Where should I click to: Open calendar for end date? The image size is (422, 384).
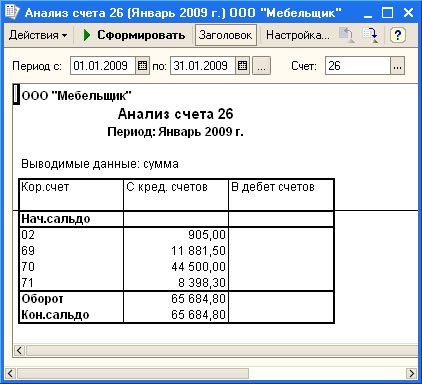coord(243,66)
